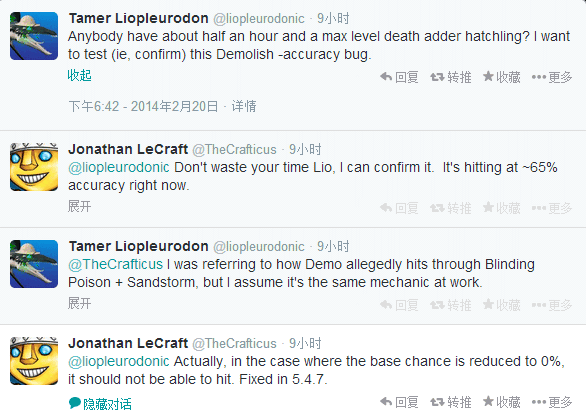The width and height of the screenshot is (586, 413).
Task: Retweet the Fixed in 5.4.7 tweet
Action: click(x=450, y=402)
